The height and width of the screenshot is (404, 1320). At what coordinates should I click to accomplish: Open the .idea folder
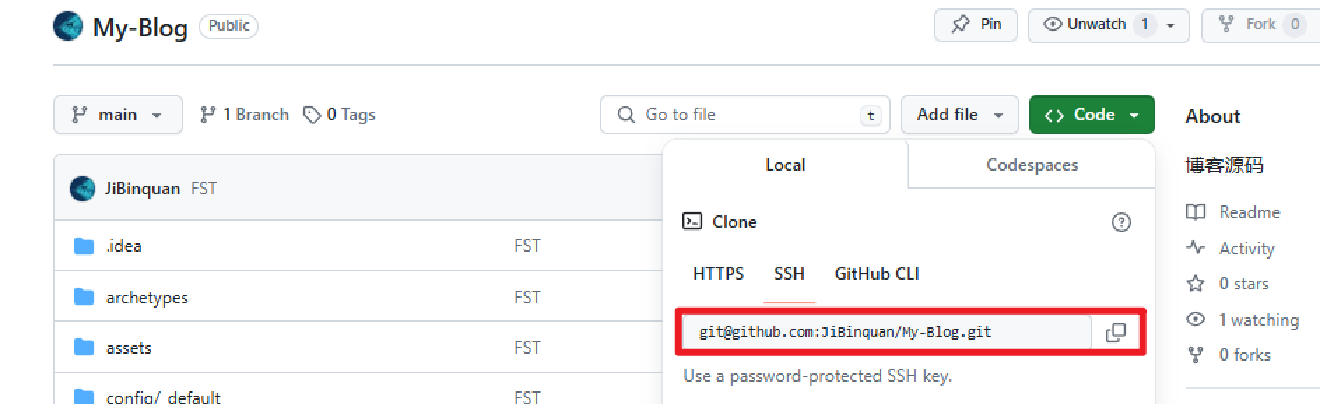coord(124,246)
